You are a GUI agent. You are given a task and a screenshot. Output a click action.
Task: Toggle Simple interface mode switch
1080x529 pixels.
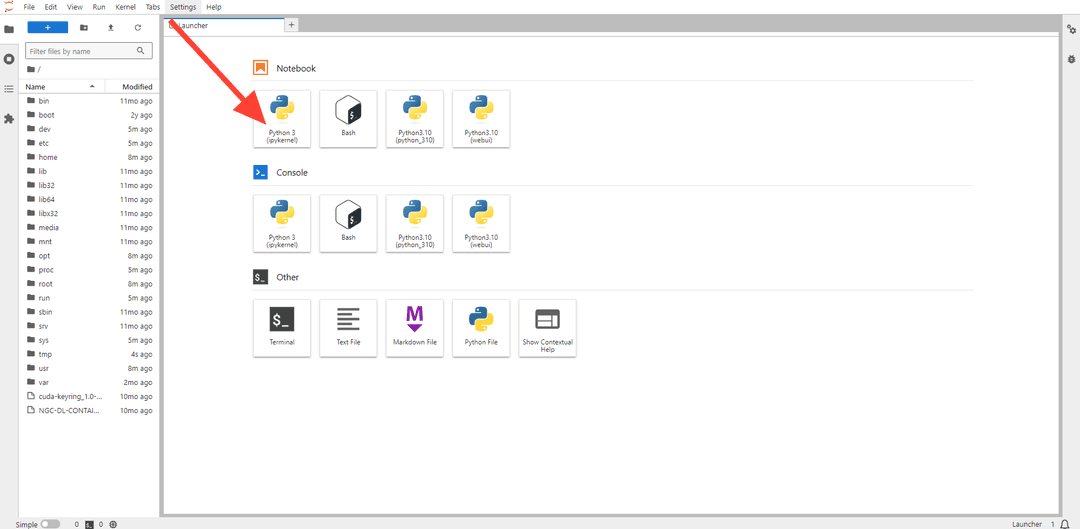pyautogui.click(x=50, y=524)
